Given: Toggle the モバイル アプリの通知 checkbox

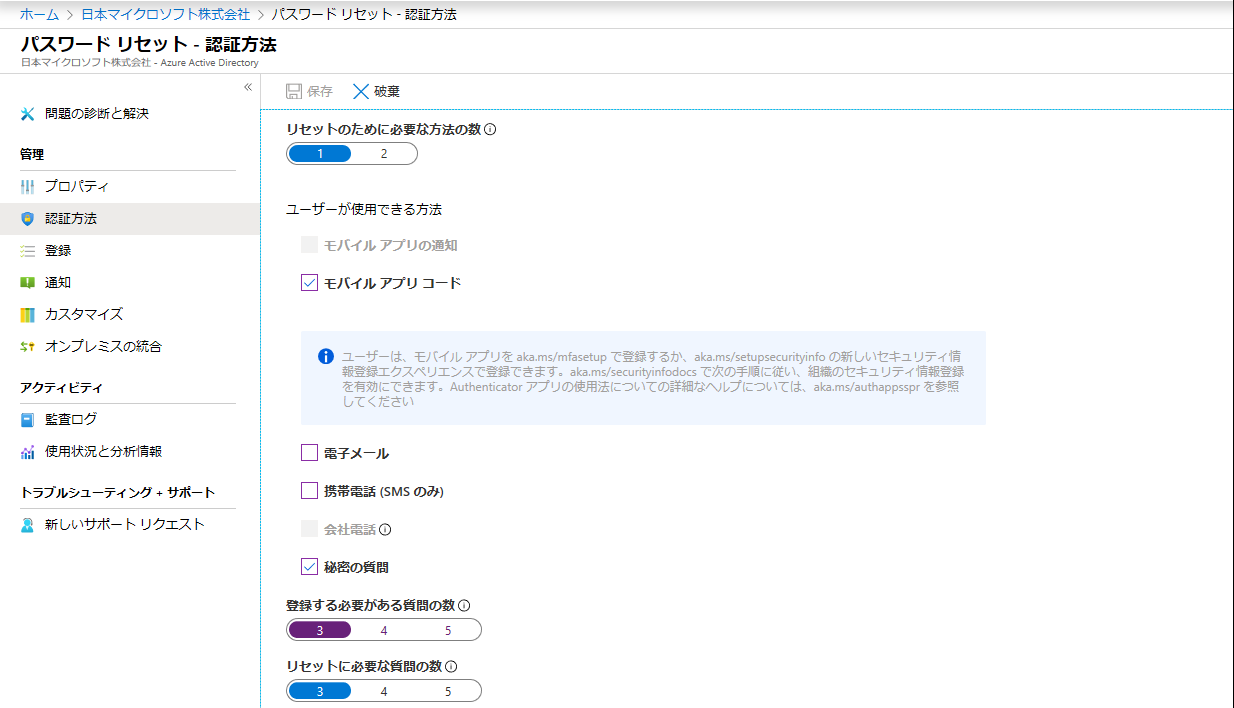Looking at the screenshot, I should pos(309,245).
